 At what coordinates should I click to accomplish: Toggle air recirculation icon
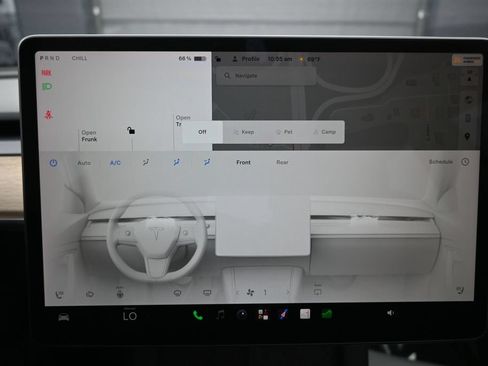pyautogui.click(x=90, y=294)
